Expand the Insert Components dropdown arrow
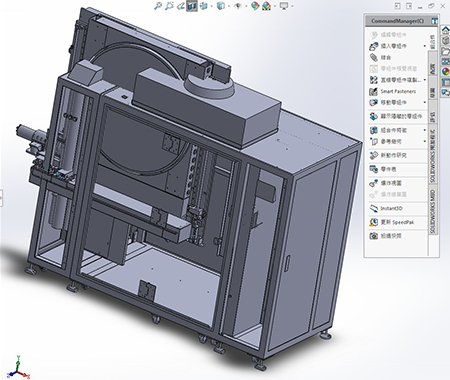 pos(425,46)
